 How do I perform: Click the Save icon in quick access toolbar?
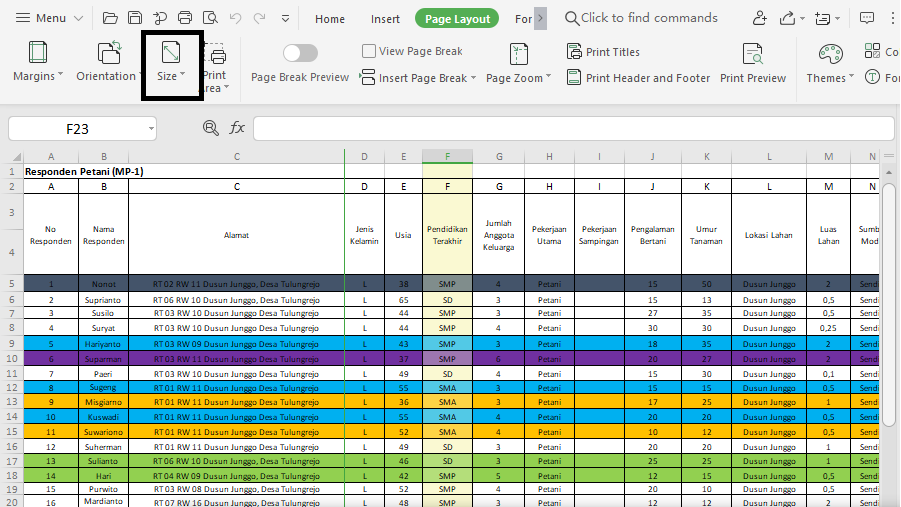point(134,18)
